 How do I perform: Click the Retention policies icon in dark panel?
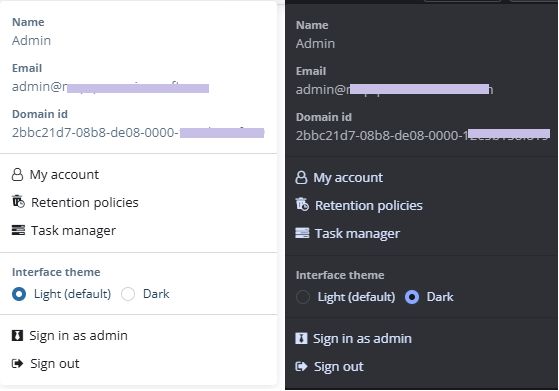[302, 205]
